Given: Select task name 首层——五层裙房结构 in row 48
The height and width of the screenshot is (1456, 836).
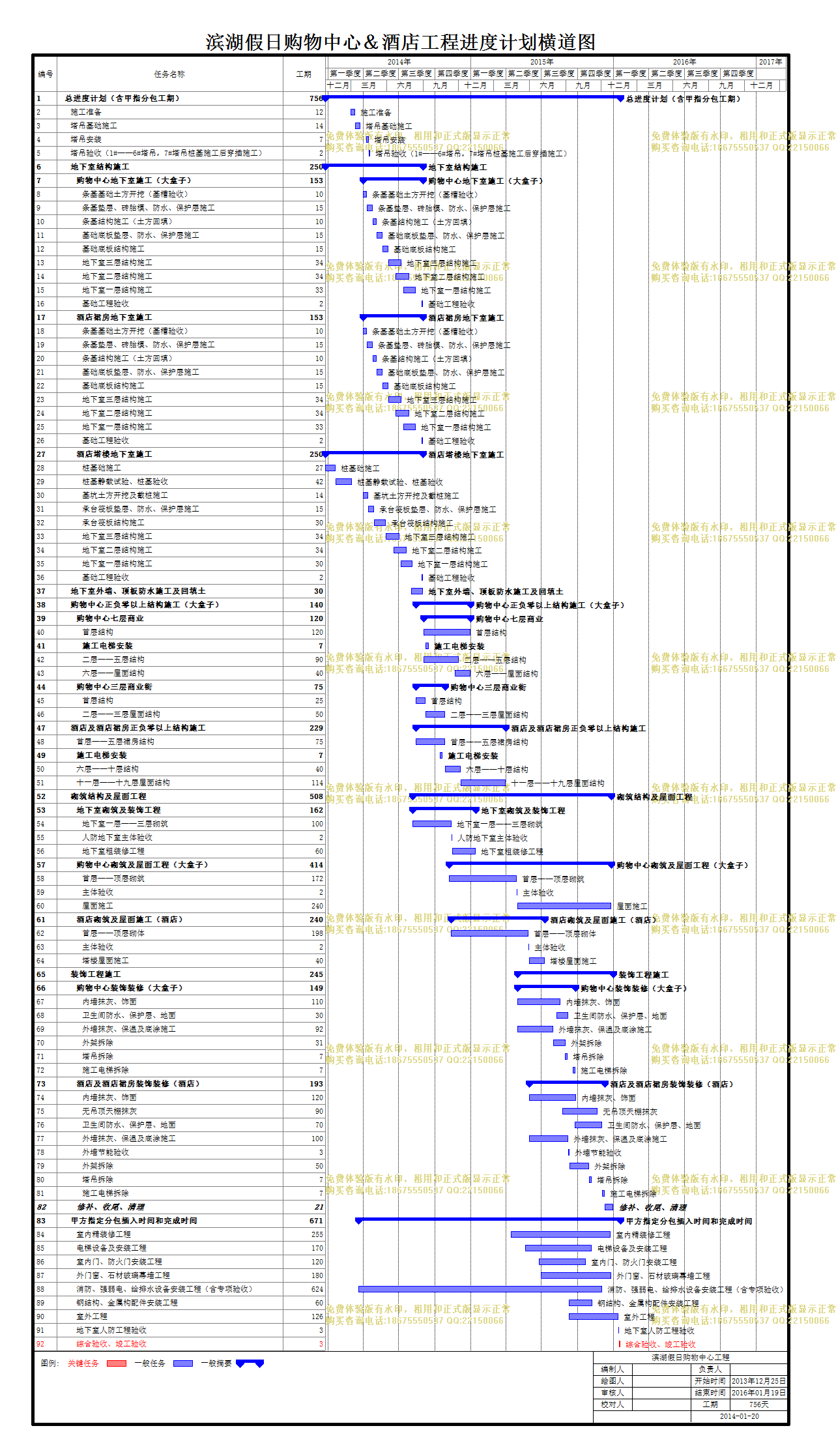Looking at the screenshot, I should [x=115, y=742].
